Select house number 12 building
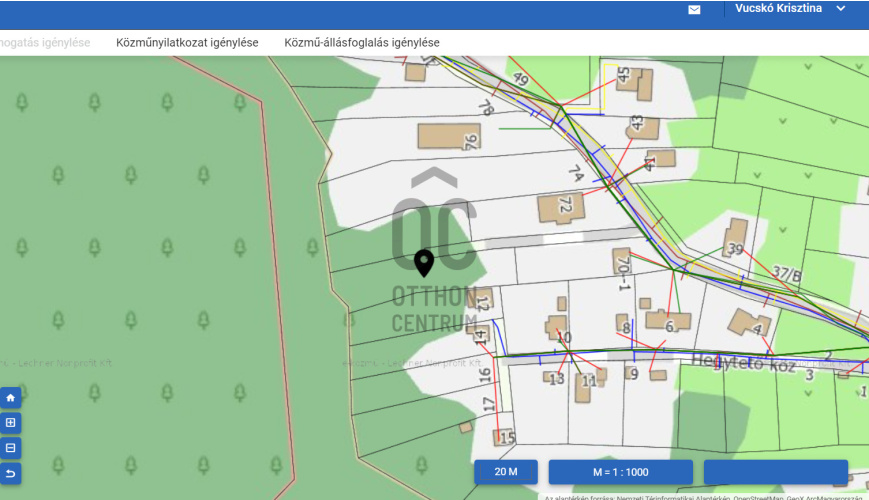869x500 pixels. tap(480, 299)
